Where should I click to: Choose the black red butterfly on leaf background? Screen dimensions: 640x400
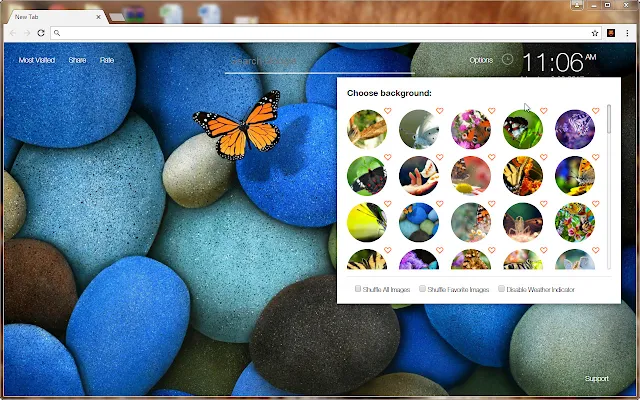click(367, 176)
